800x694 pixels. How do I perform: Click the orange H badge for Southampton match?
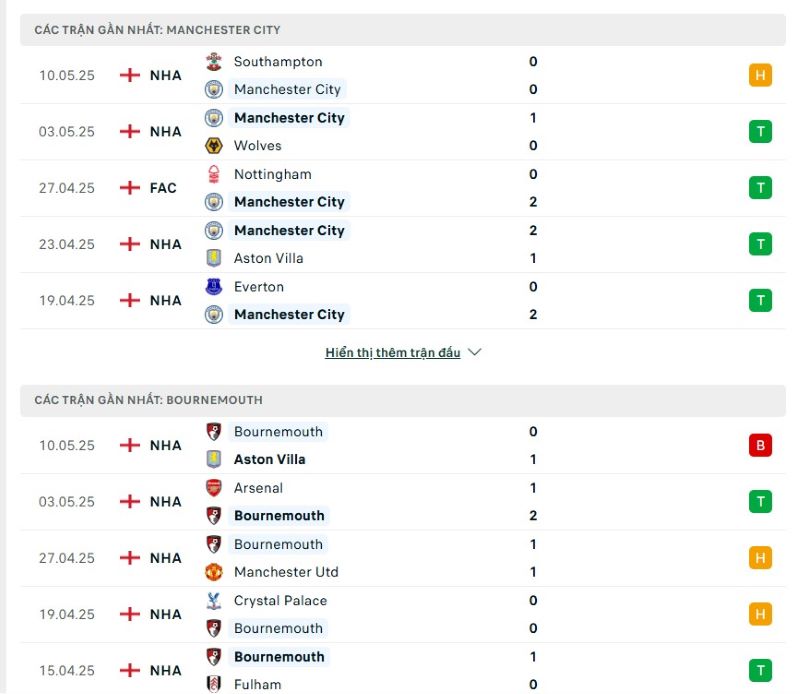pos(760,75)
